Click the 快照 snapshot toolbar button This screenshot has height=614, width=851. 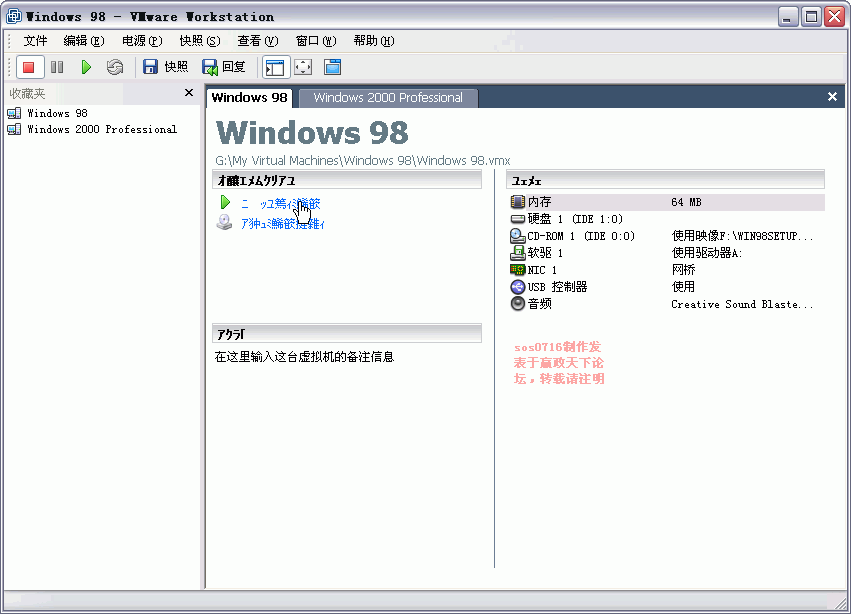tap(165, 67)
